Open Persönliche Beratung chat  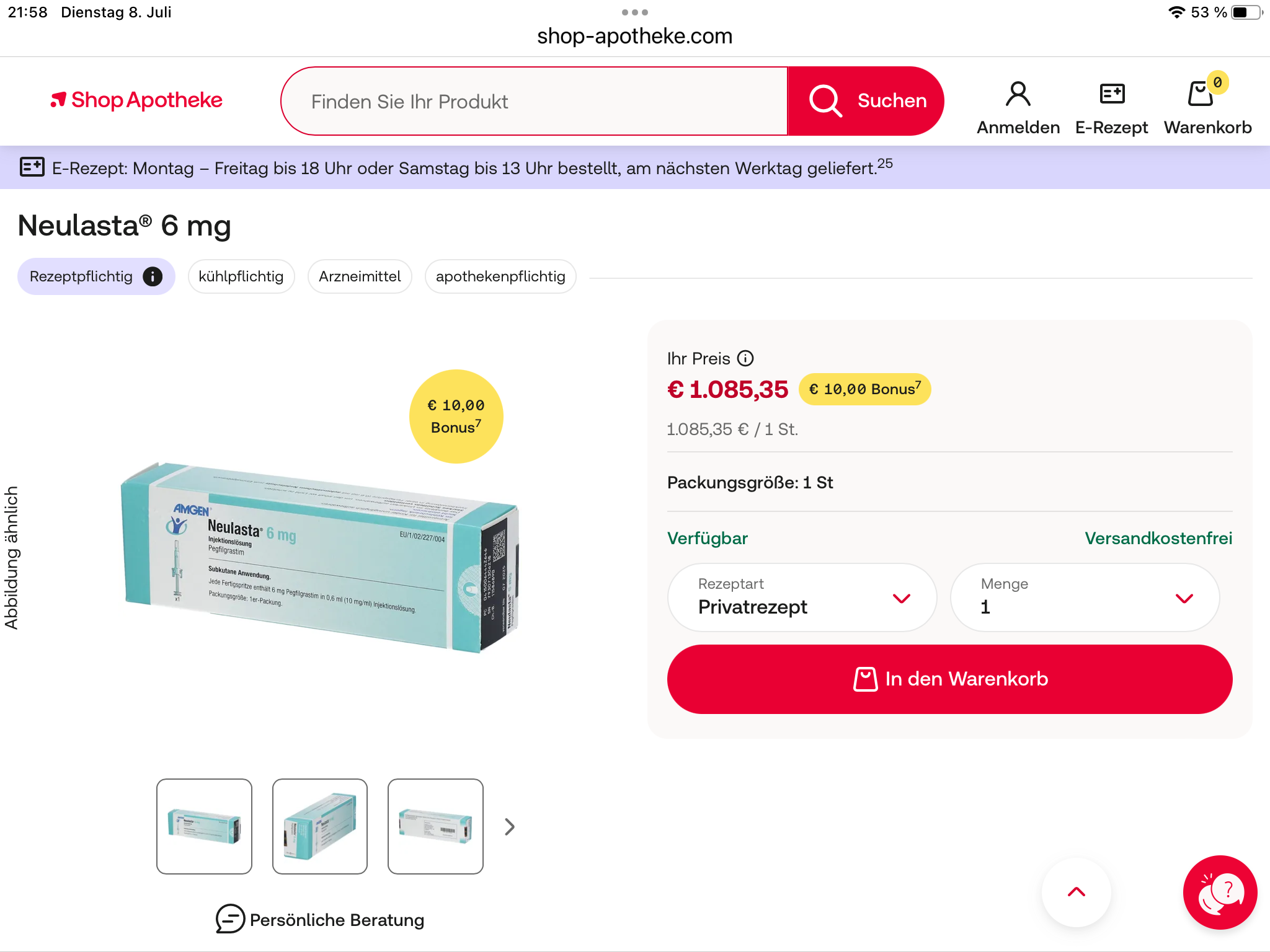tap(320, 919)
